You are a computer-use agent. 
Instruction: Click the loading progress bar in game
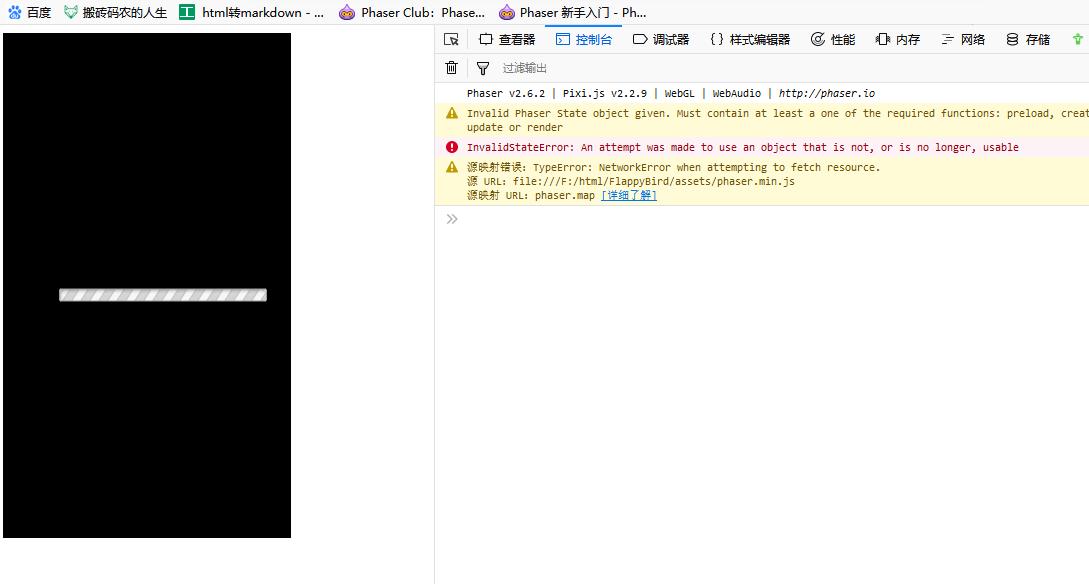pos(163,295)
